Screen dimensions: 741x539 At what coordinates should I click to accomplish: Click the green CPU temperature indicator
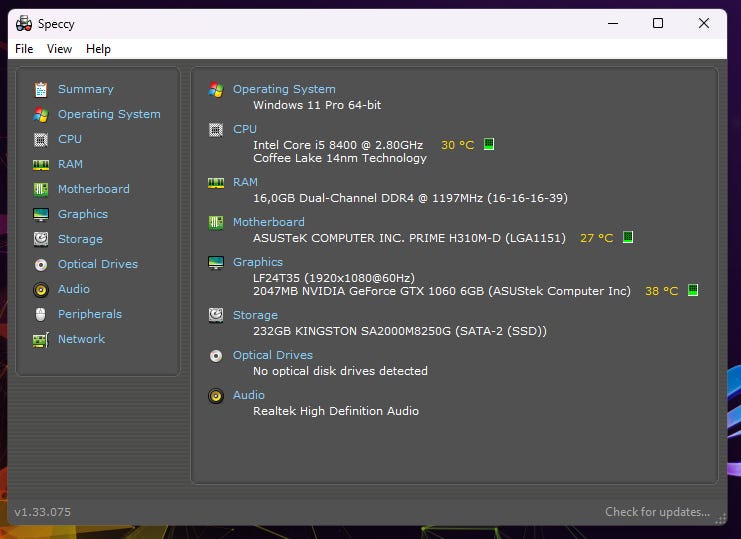pyautogui.click(x=489, y=145)
